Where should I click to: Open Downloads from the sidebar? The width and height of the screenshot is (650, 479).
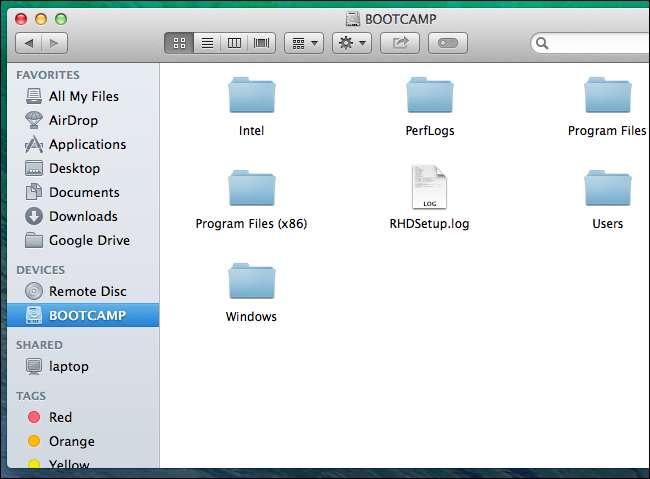(83, 216)
